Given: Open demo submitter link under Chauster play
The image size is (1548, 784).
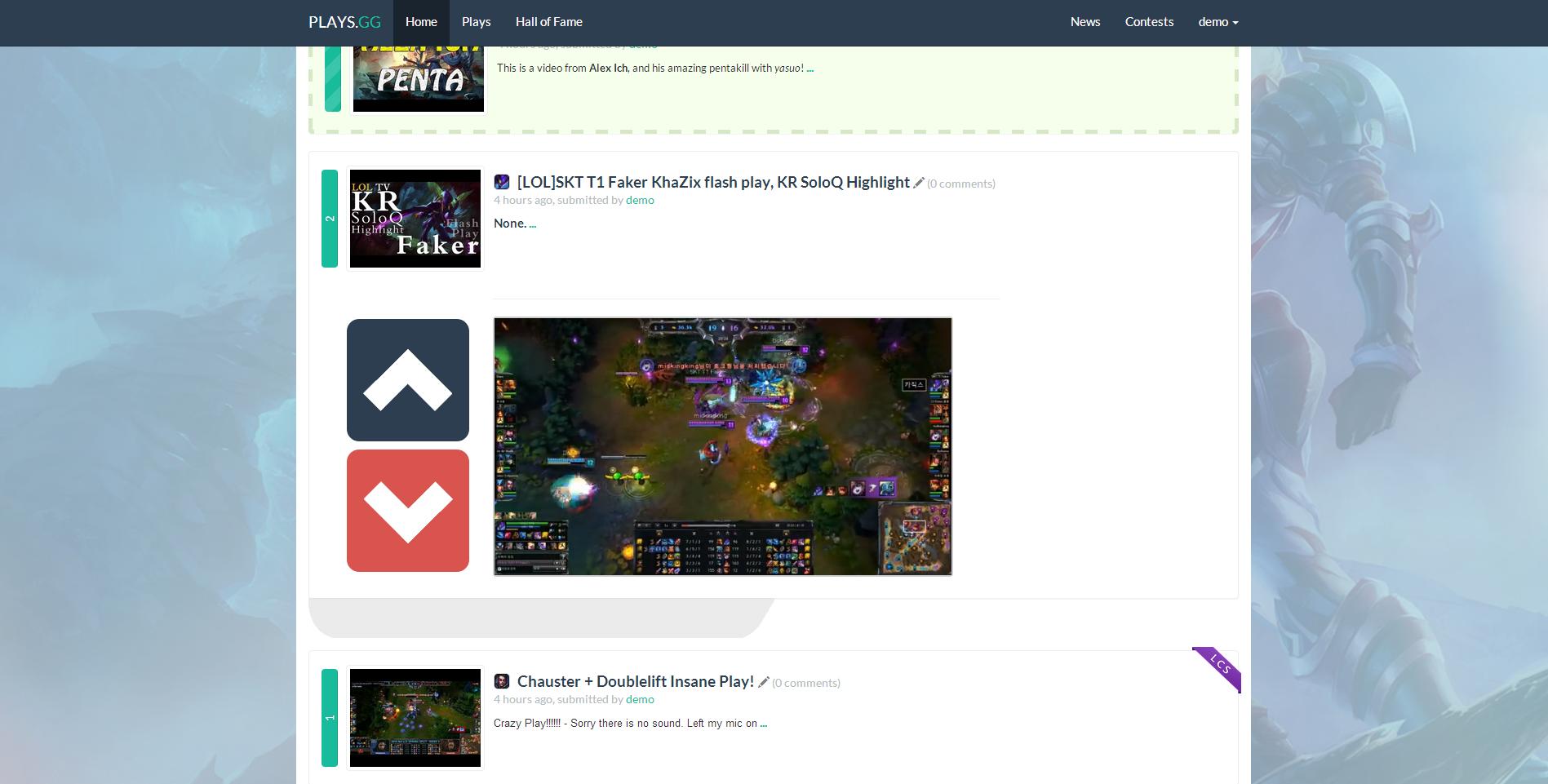Looking at the screenshot, I should (x=640, y=699).
